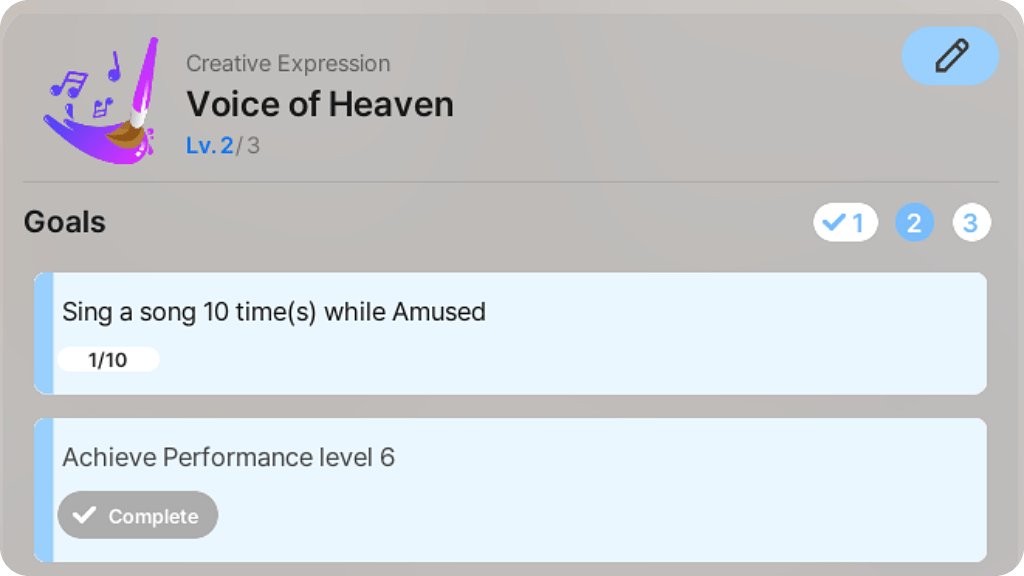Image resolution: width=1024 pixels, height=576 pixels.
Task: Click the checkmark icon beside Complete
Action: pos(85,516)
